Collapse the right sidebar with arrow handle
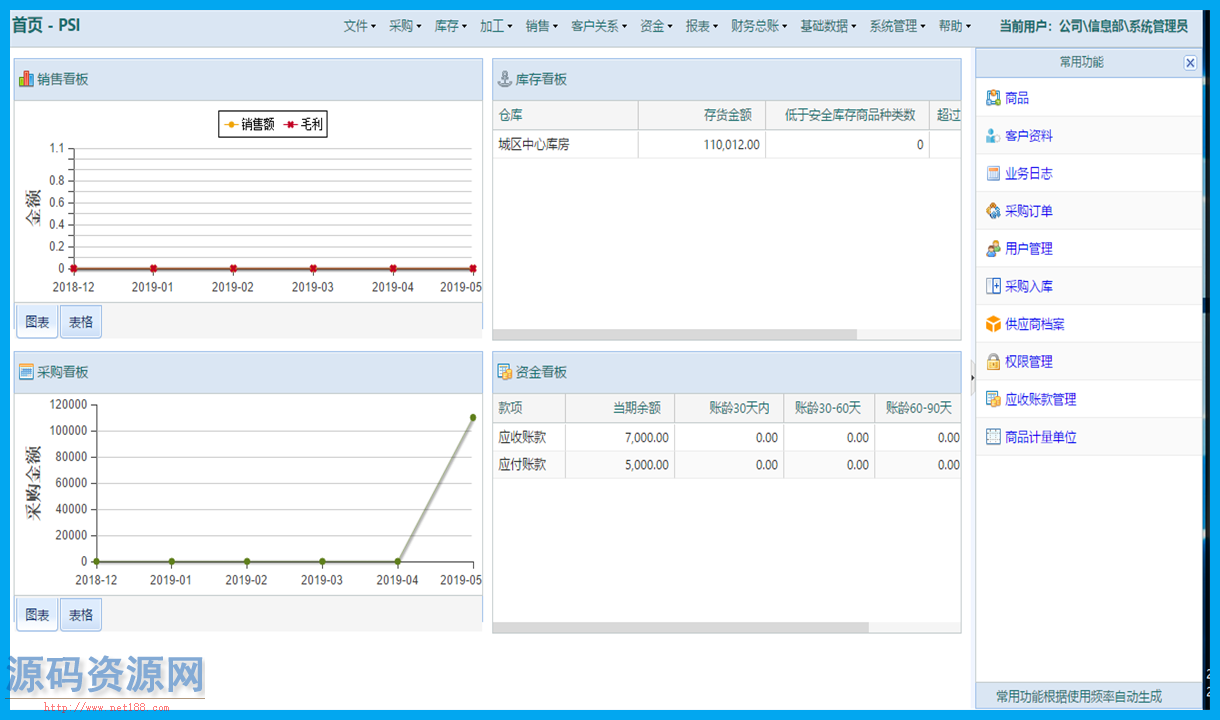1220x720 pixels. [x=972, y=377]
